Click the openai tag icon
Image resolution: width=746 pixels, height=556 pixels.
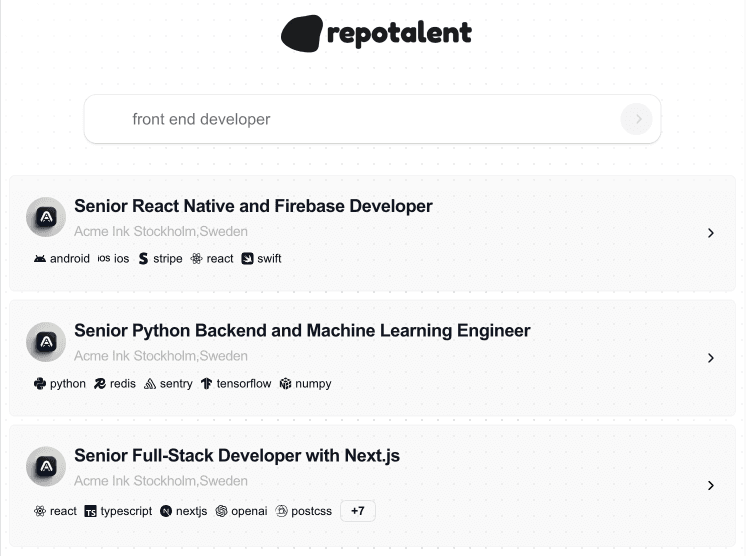point(221,511)
